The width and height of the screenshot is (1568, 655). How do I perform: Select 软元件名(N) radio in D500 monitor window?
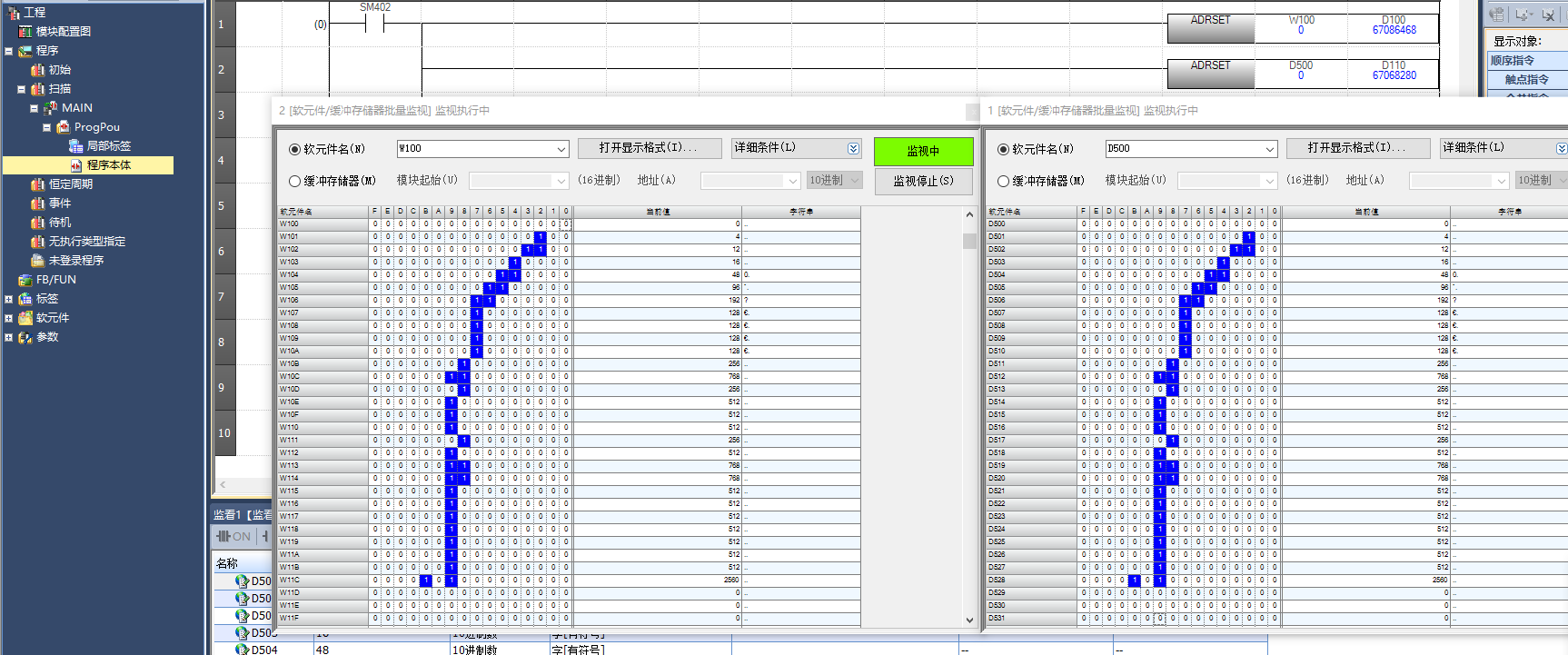pos(1003,149)
